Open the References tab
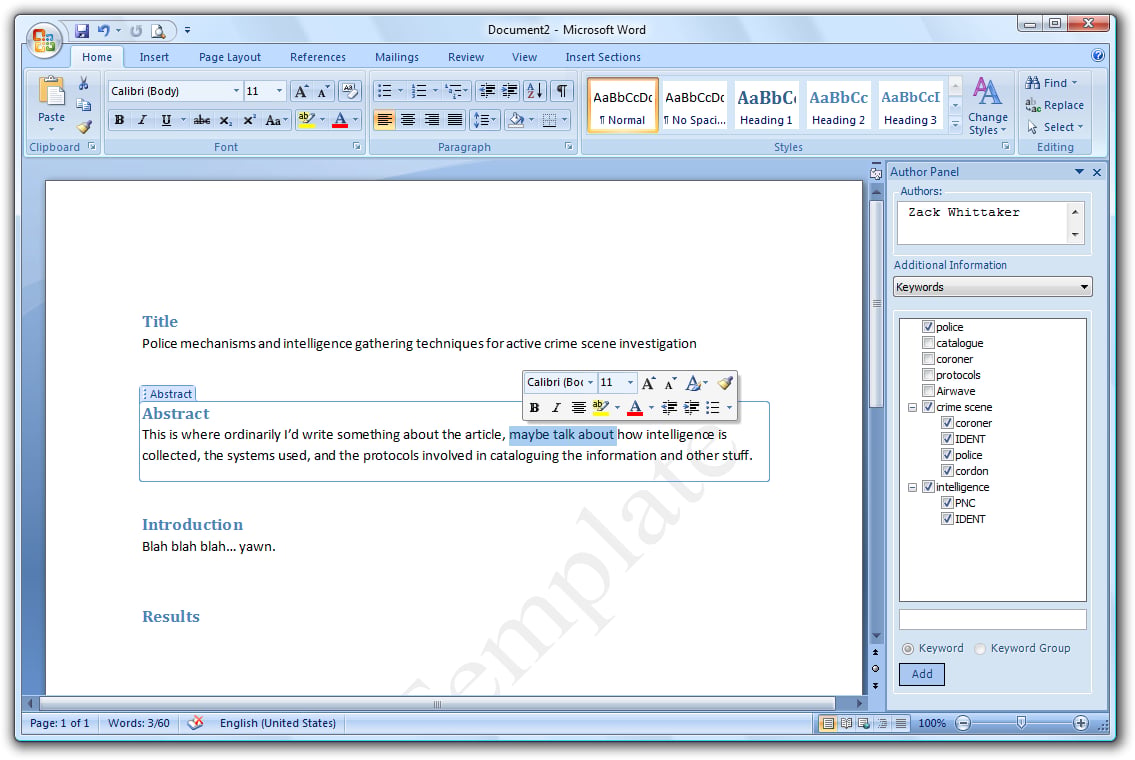The image size is (1135, 760). point(318,56)
